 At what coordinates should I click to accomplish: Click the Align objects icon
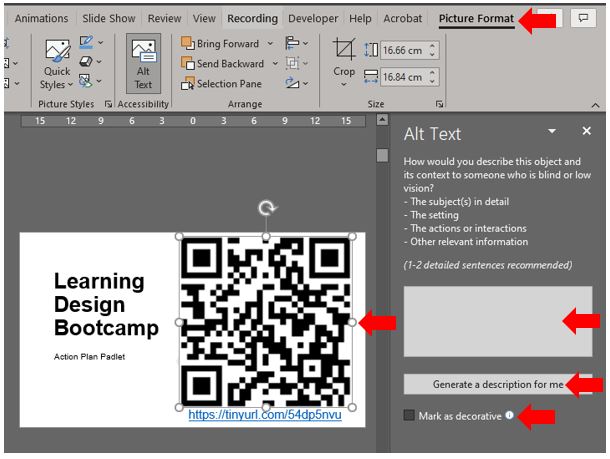pos(292,43)
